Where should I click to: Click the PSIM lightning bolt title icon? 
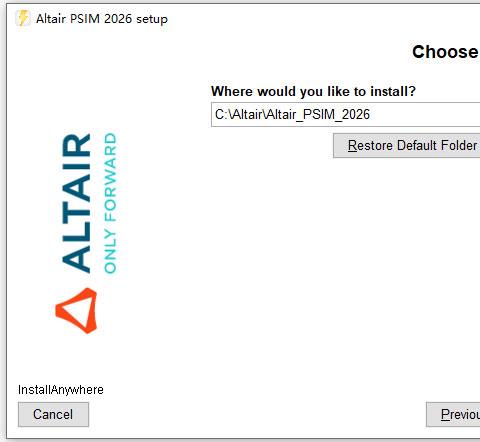click(23, 18)
